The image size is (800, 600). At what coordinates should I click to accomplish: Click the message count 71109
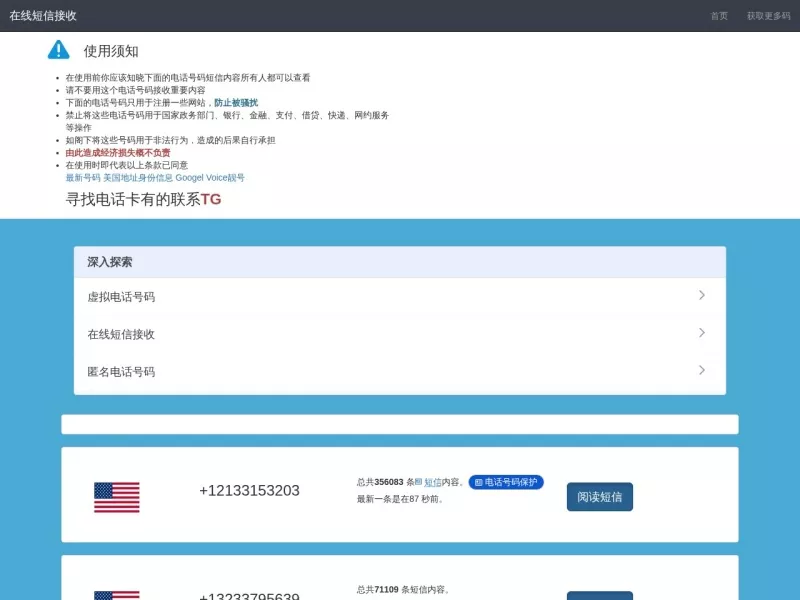pos(386,590)
